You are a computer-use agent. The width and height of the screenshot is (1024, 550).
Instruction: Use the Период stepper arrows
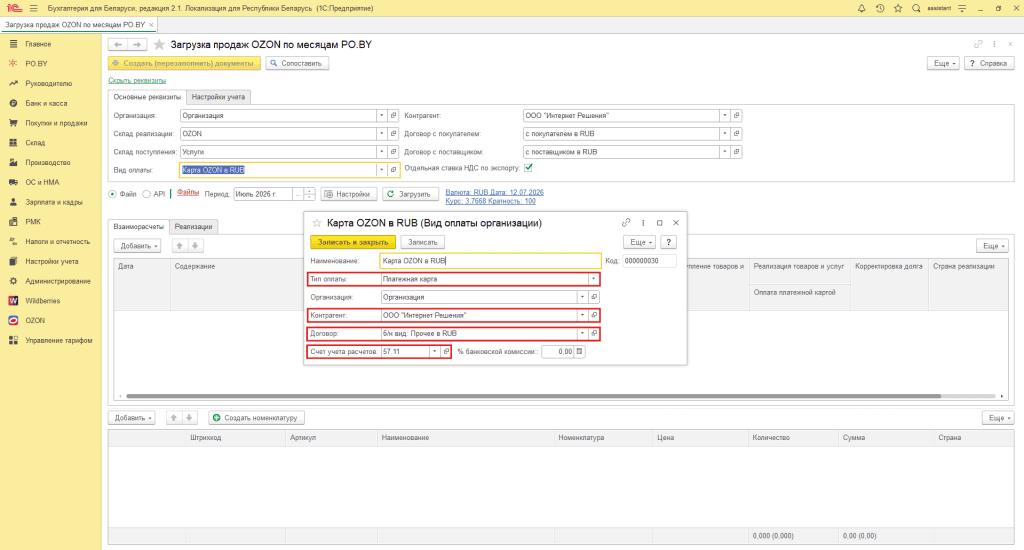click(x=310, y=194)
